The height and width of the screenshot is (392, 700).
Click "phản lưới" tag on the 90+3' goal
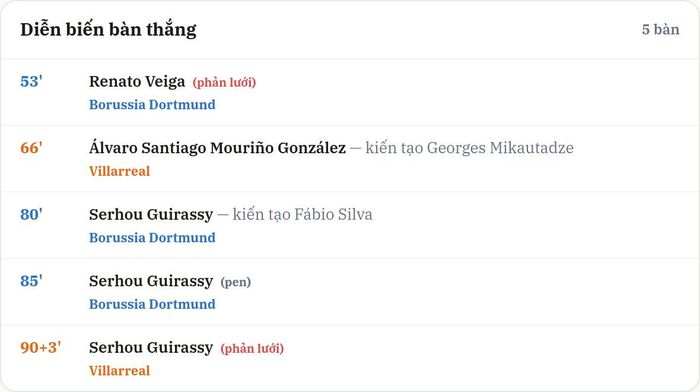tap(252, 348)
